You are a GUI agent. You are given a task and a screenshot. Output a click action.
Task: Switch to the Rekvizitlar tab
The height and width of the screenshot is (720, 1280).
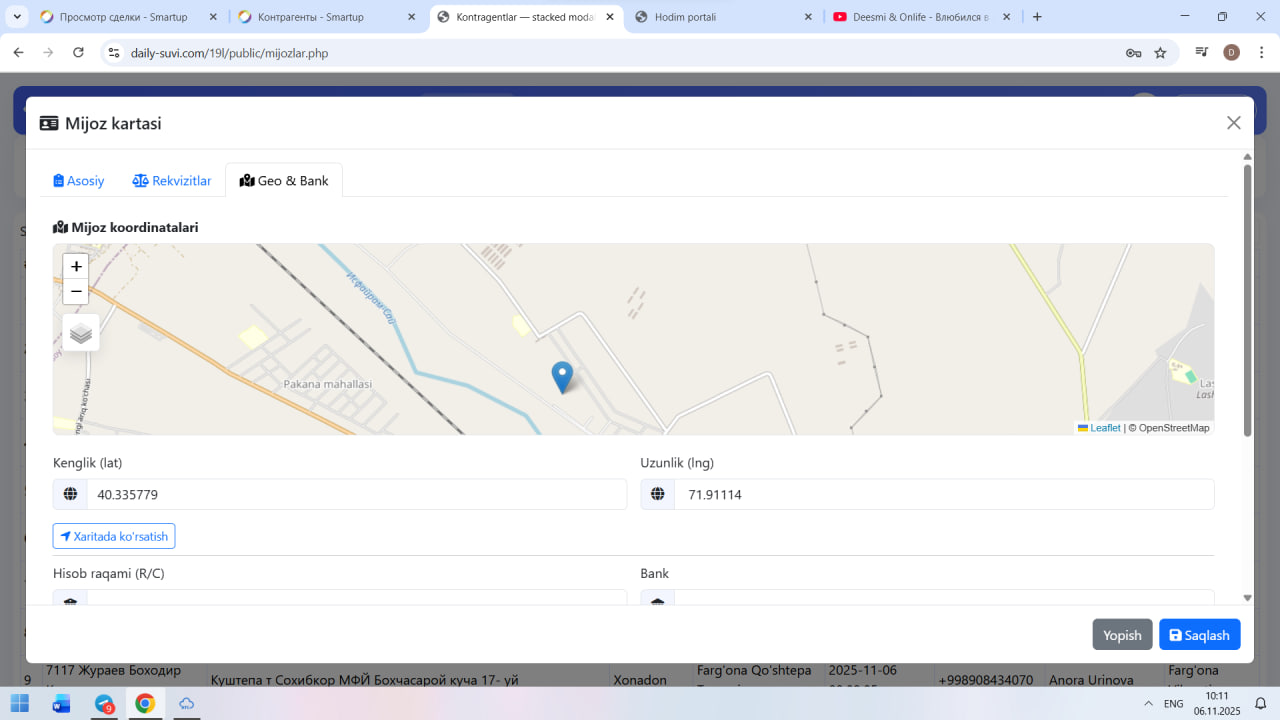coord(172,181)
